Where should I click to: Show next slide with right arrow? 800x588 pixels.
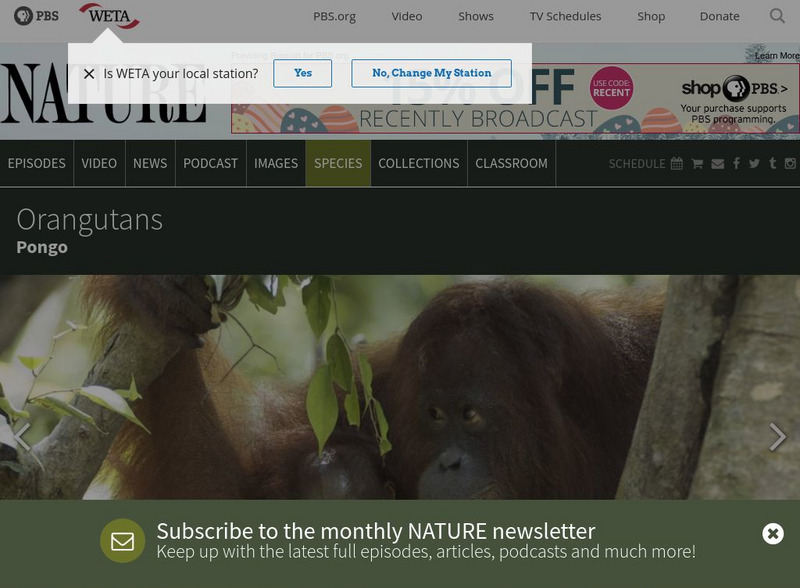click(778, 437)
